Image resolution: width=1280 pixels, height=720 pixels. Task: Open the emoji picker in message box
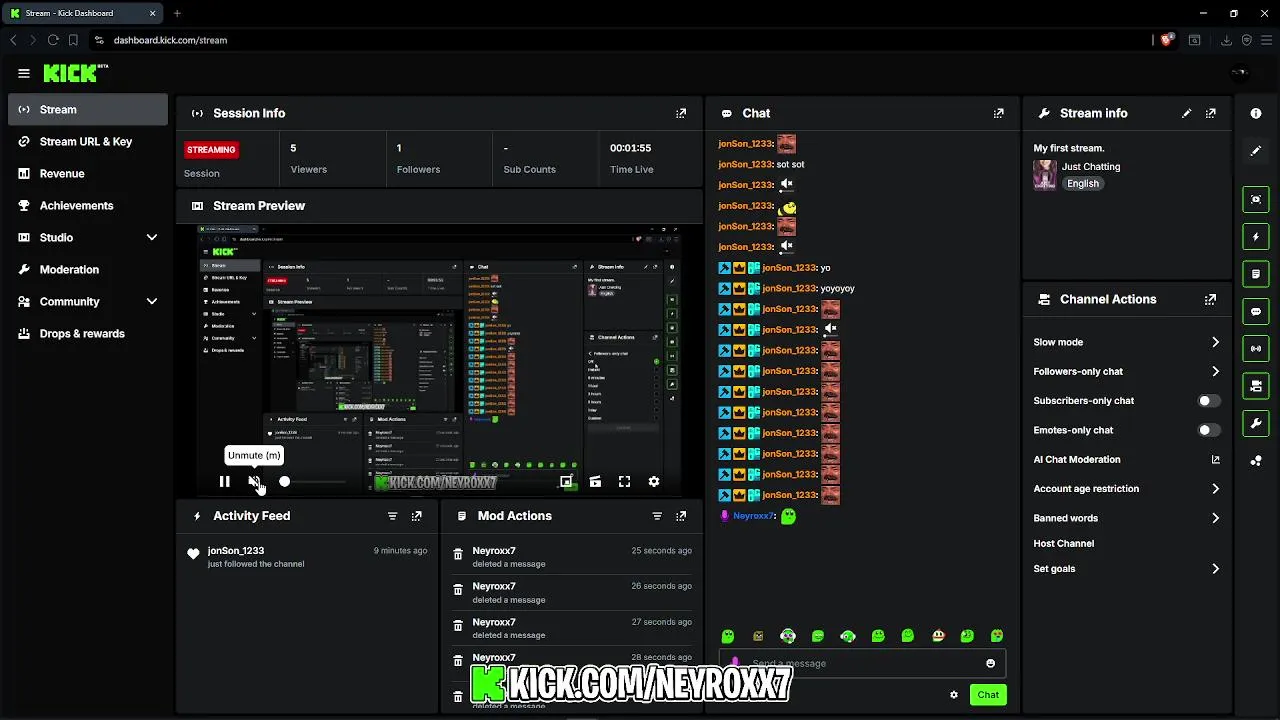click(x=991, y=663)
